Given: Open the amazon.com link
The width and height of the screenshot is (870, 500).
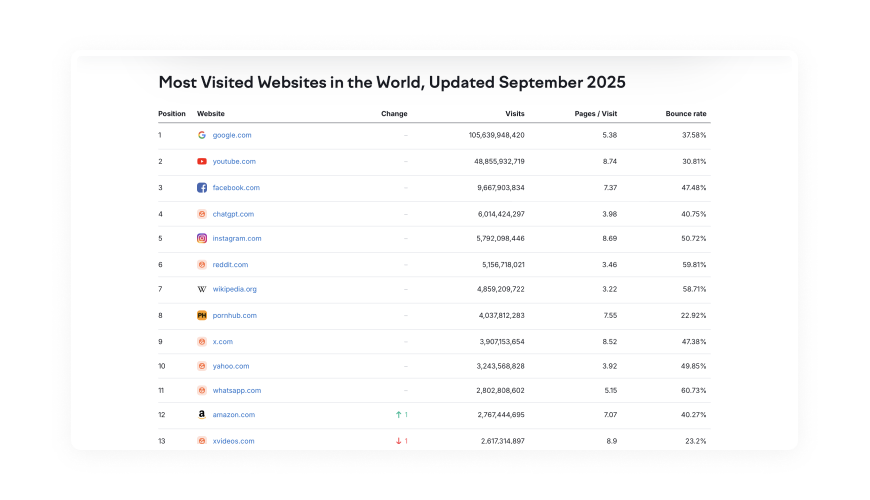Looking at the screenshot, I should point(234,415).
